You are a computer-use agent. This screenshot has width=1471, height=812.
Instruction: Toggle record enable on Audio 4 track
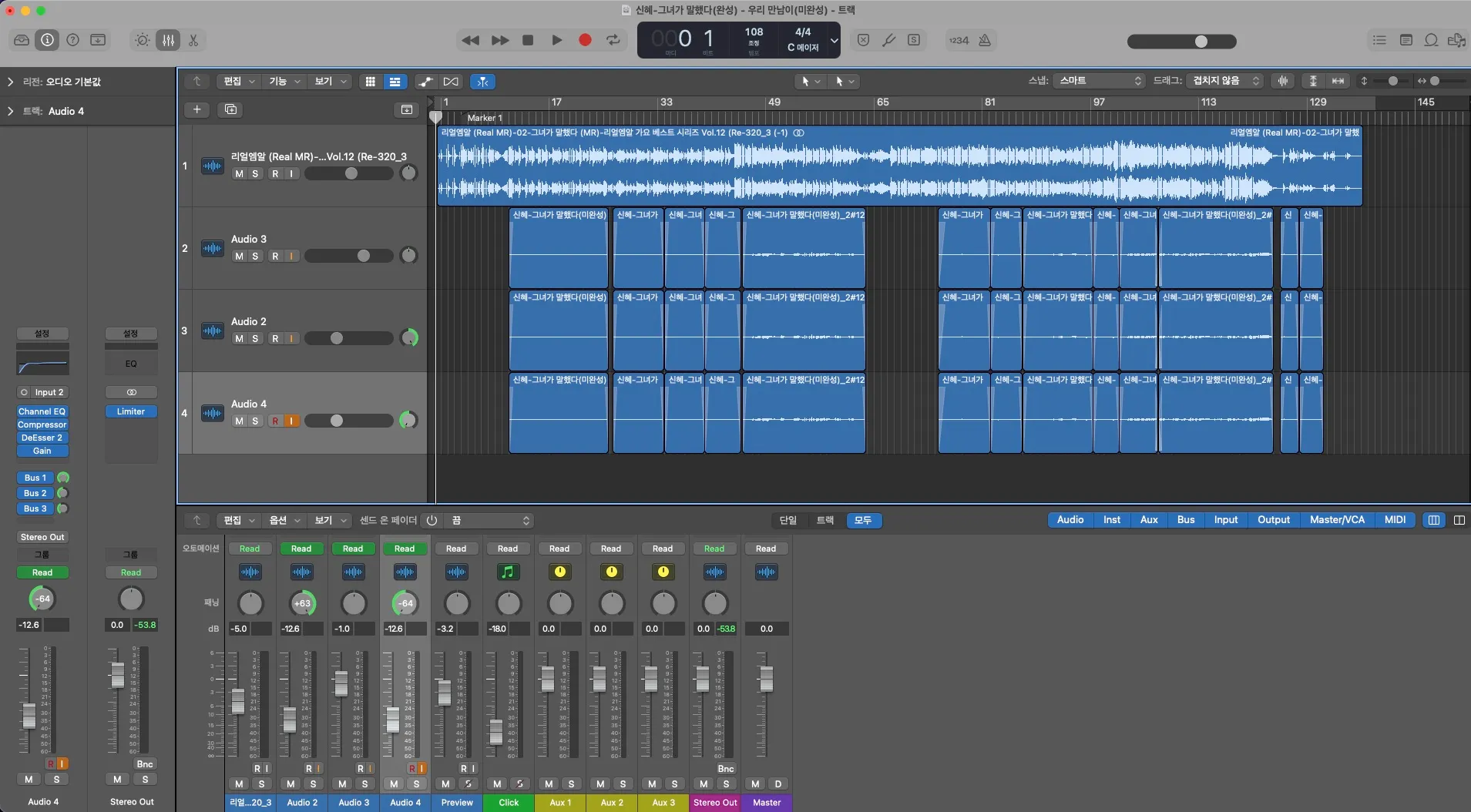(275, 421)
